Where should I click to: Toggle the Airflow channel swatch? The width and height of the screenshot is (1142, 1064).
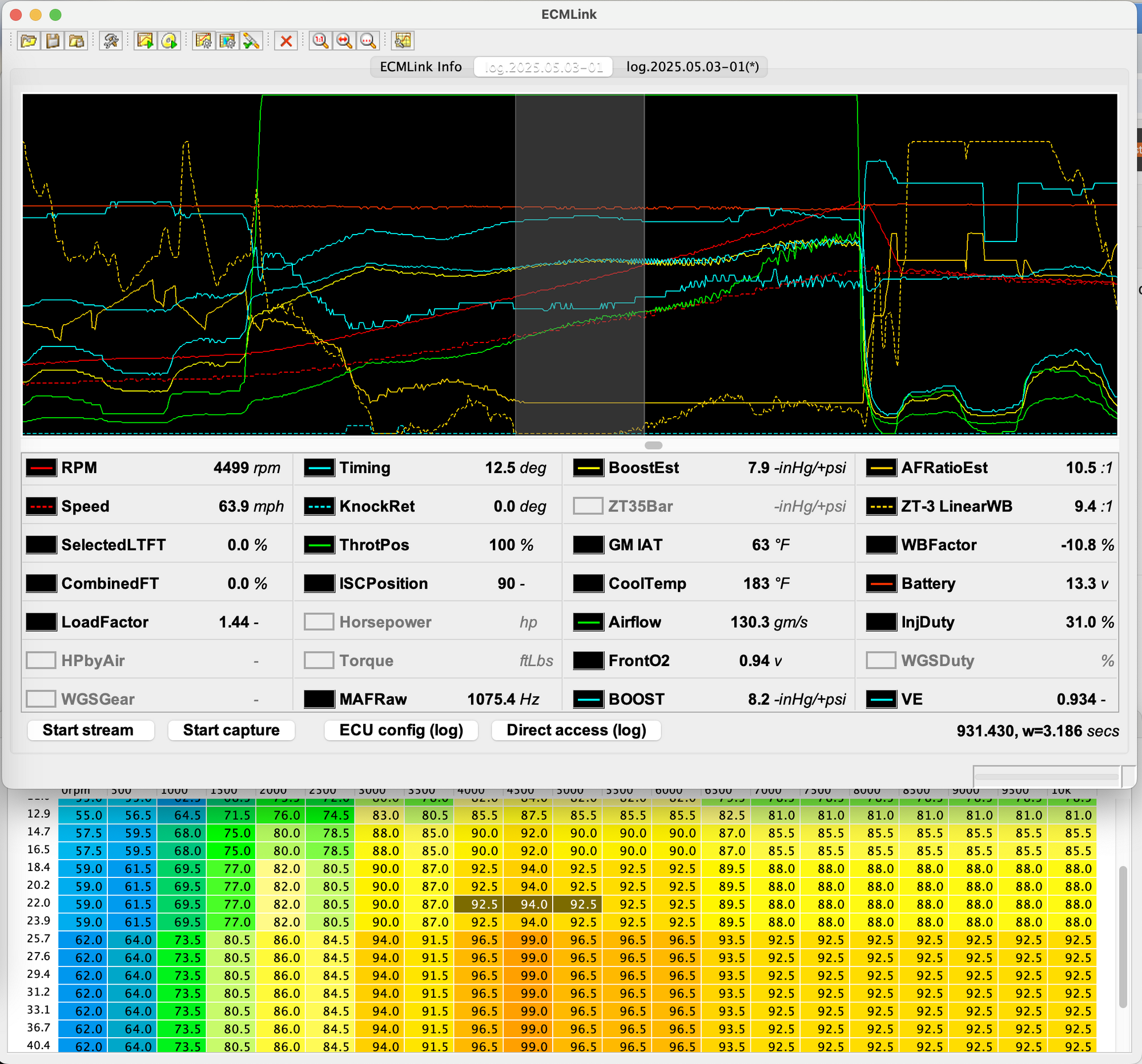coord(588,622)
